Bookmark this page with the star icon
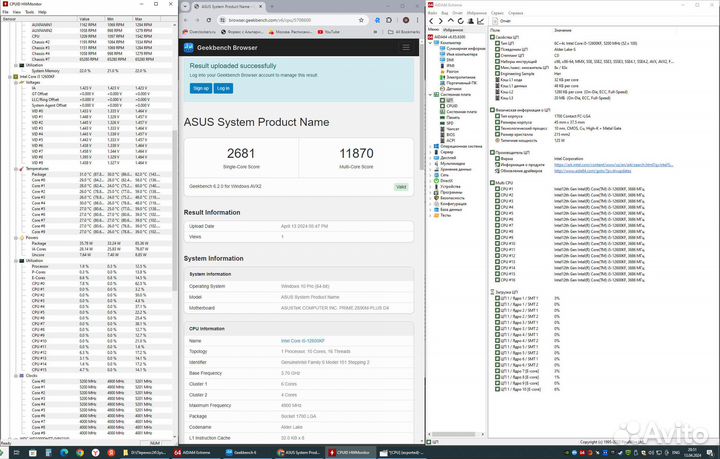This screenshot has height=459, width=720. pyautogui.click(x=361, y=20)
